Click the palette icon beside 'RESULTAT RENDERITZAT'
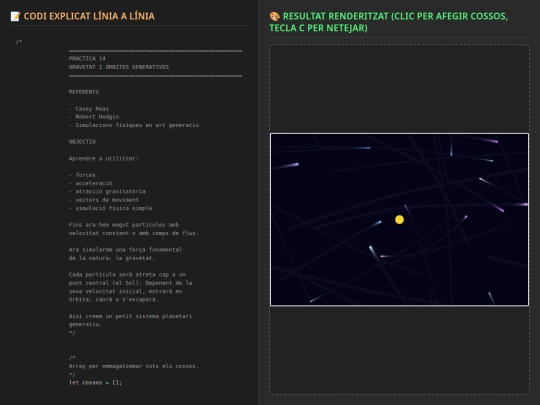This screenshot has height=405, width=540. click(x=274, y=16)
